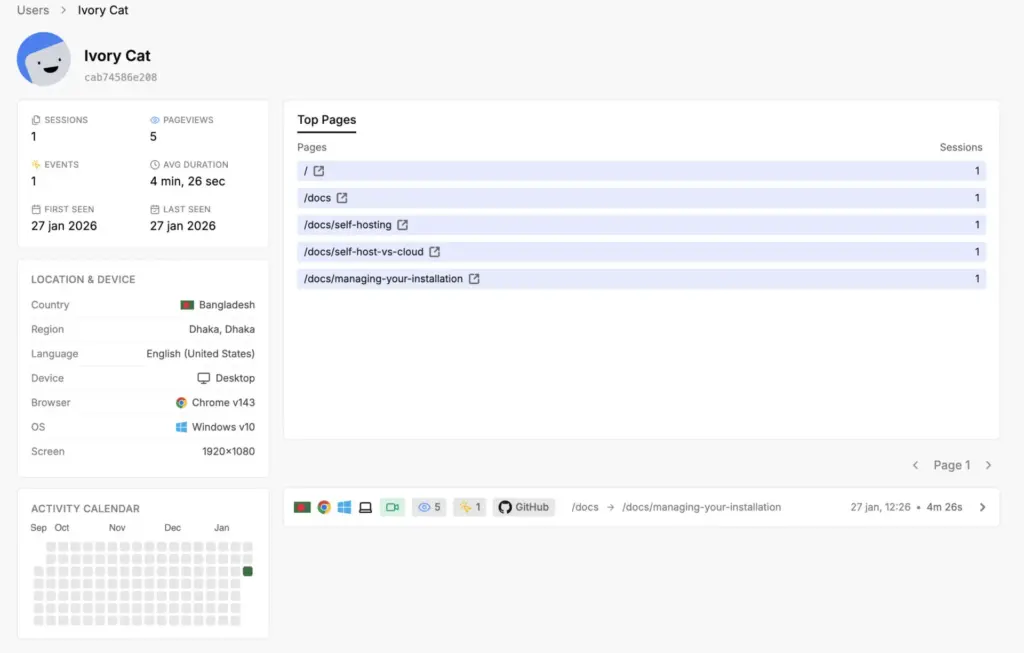Click the Bangladesh flag in session row
This screenshot has width=1024, height=653.
coord(302,507)
